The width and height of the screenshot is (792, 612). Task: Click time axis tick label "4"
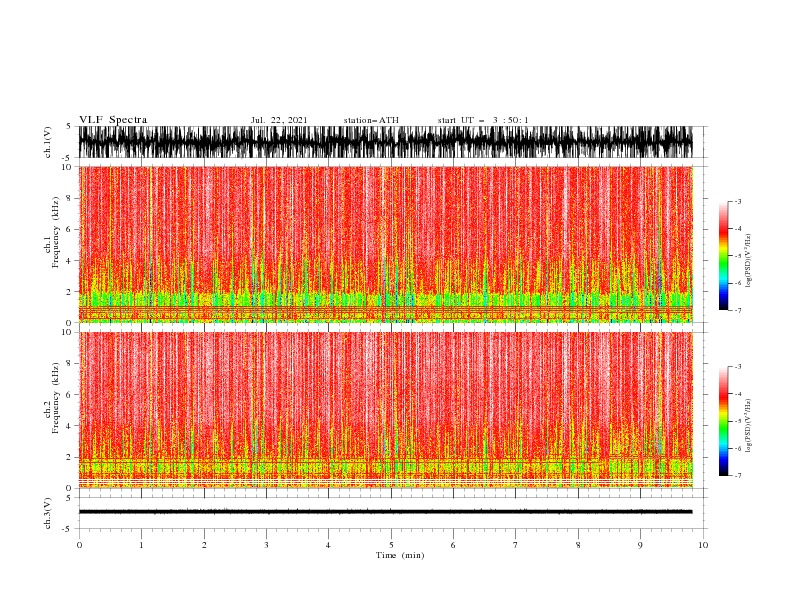click(329, 545)
